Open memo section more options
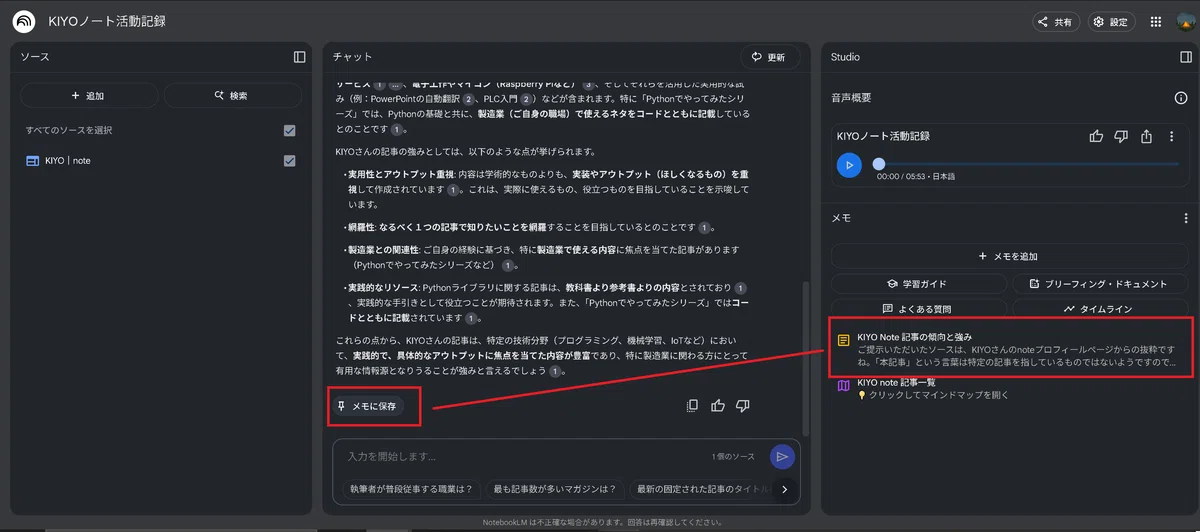Viewport: 1200px width, 532px height. pos(1186,217)
